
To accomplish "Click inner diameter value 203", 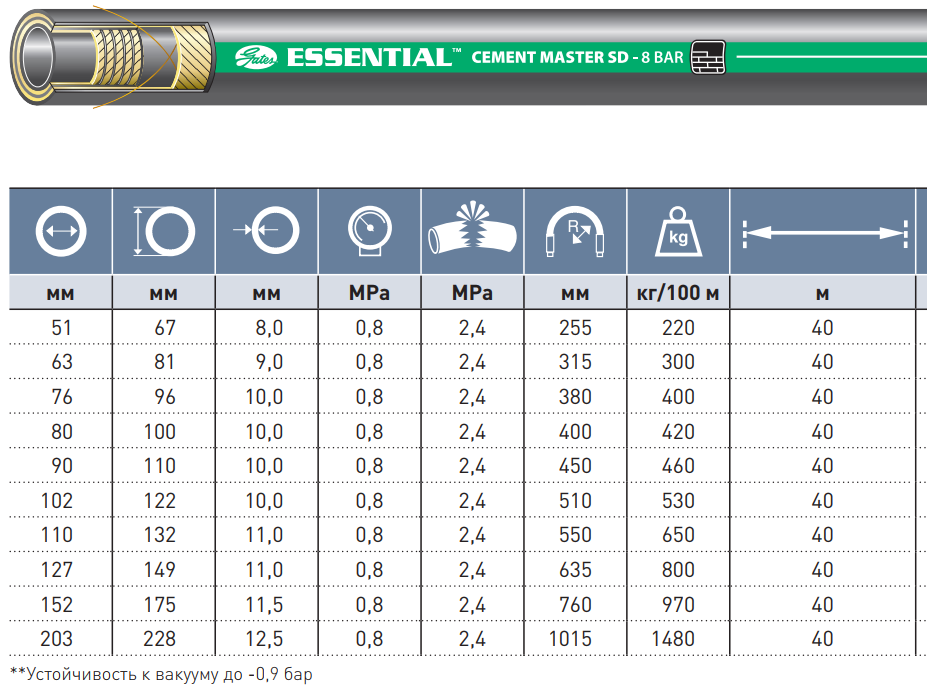I will point(57,639).
